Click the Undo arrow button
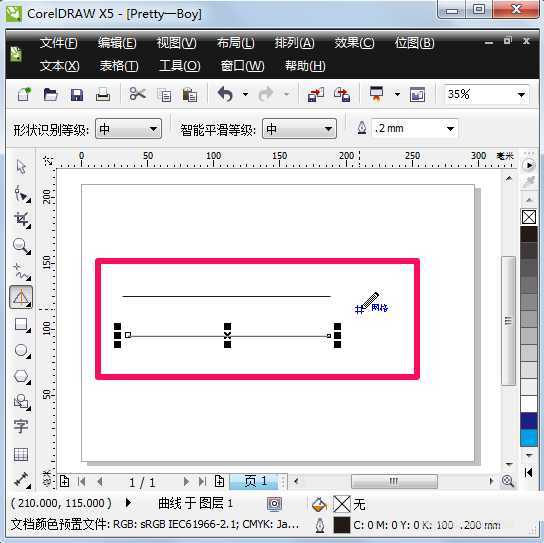The image size is (544, 543). click(x=226, y=94)
